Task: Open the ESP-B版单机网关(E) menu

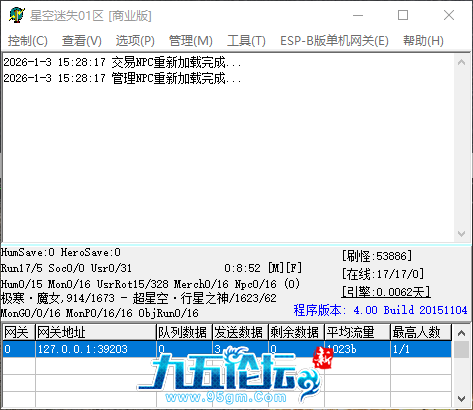Action: pos(334,41)
